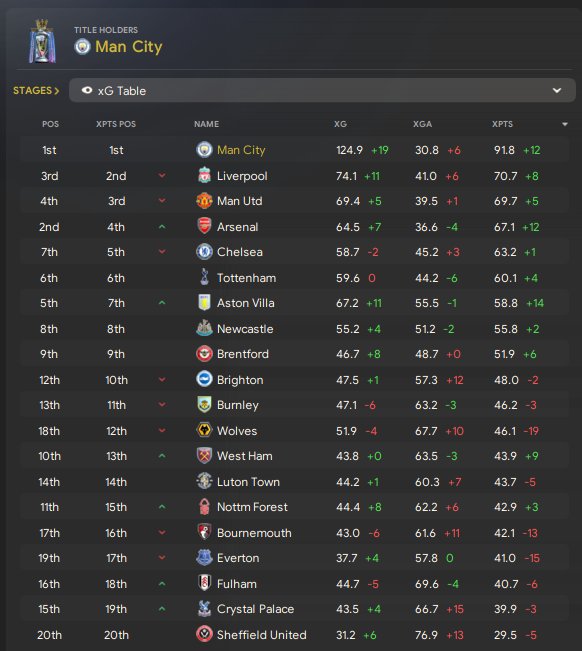This screenshot has width=582, height=651.
Task: Select the Luton Town table row
Action: [x=294, y=482]
